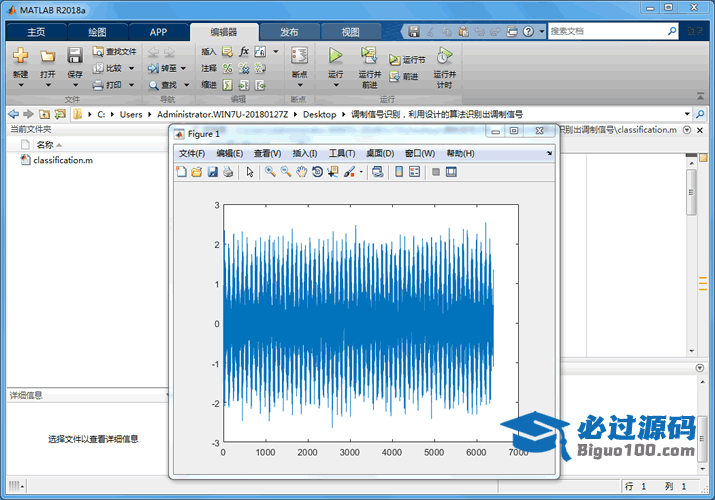Activate the Rotate 3D tool
Image resolution: width=715 pixels, height=500 pixels.
point(317,172)
